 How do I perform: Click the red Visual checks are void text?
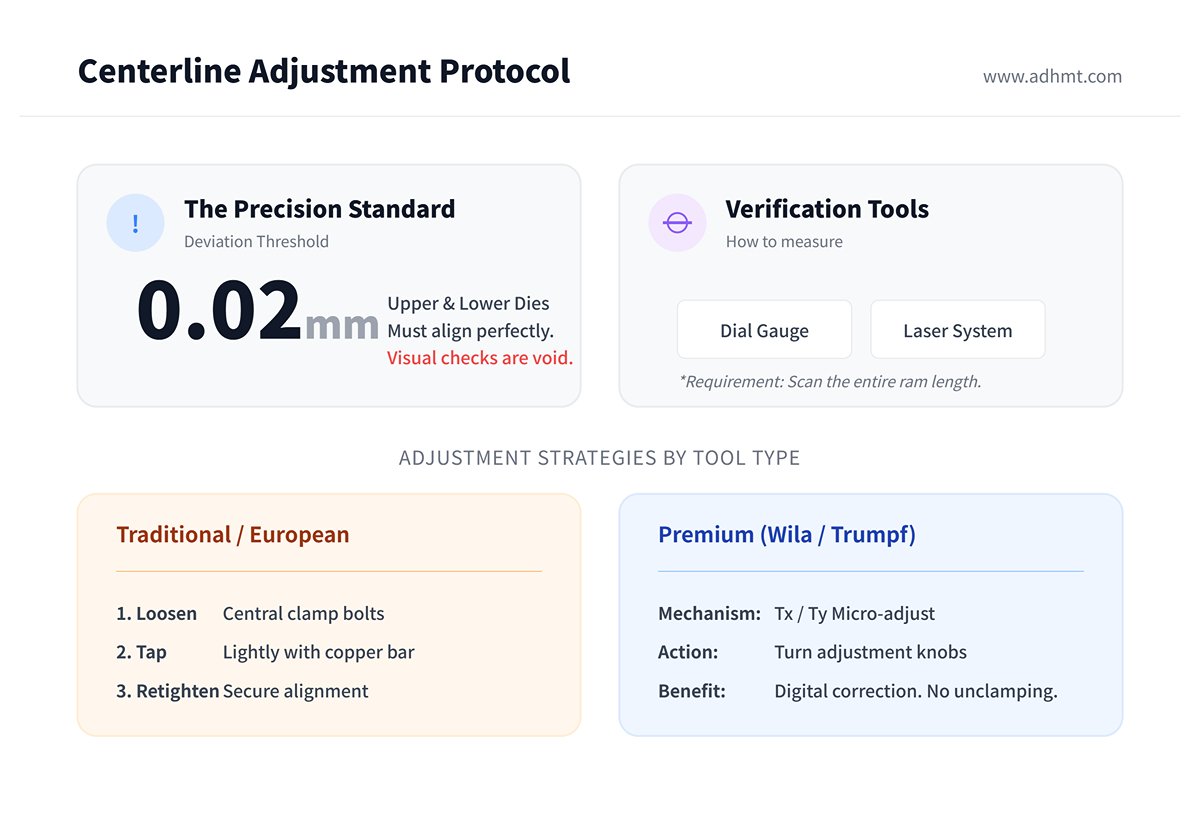tap(480, 358)
